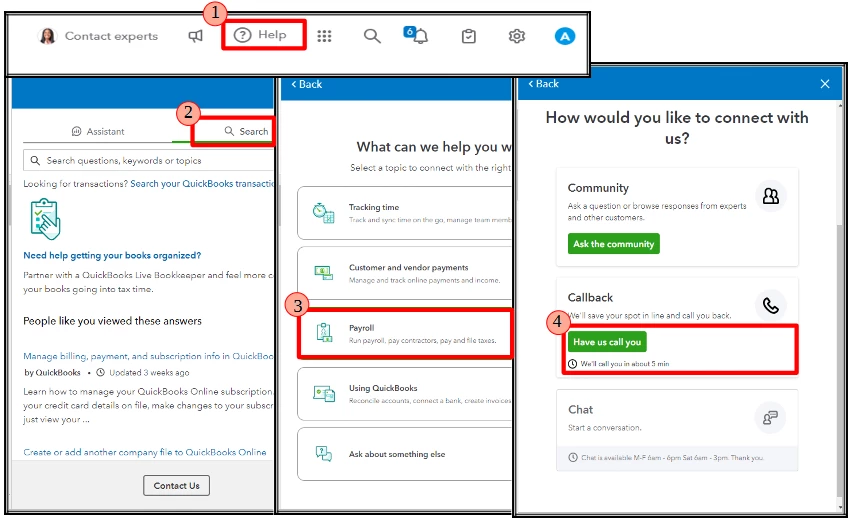This screenshot has height=521, width=851.
Task: Select Ask about something else topic
Action: 404,454
